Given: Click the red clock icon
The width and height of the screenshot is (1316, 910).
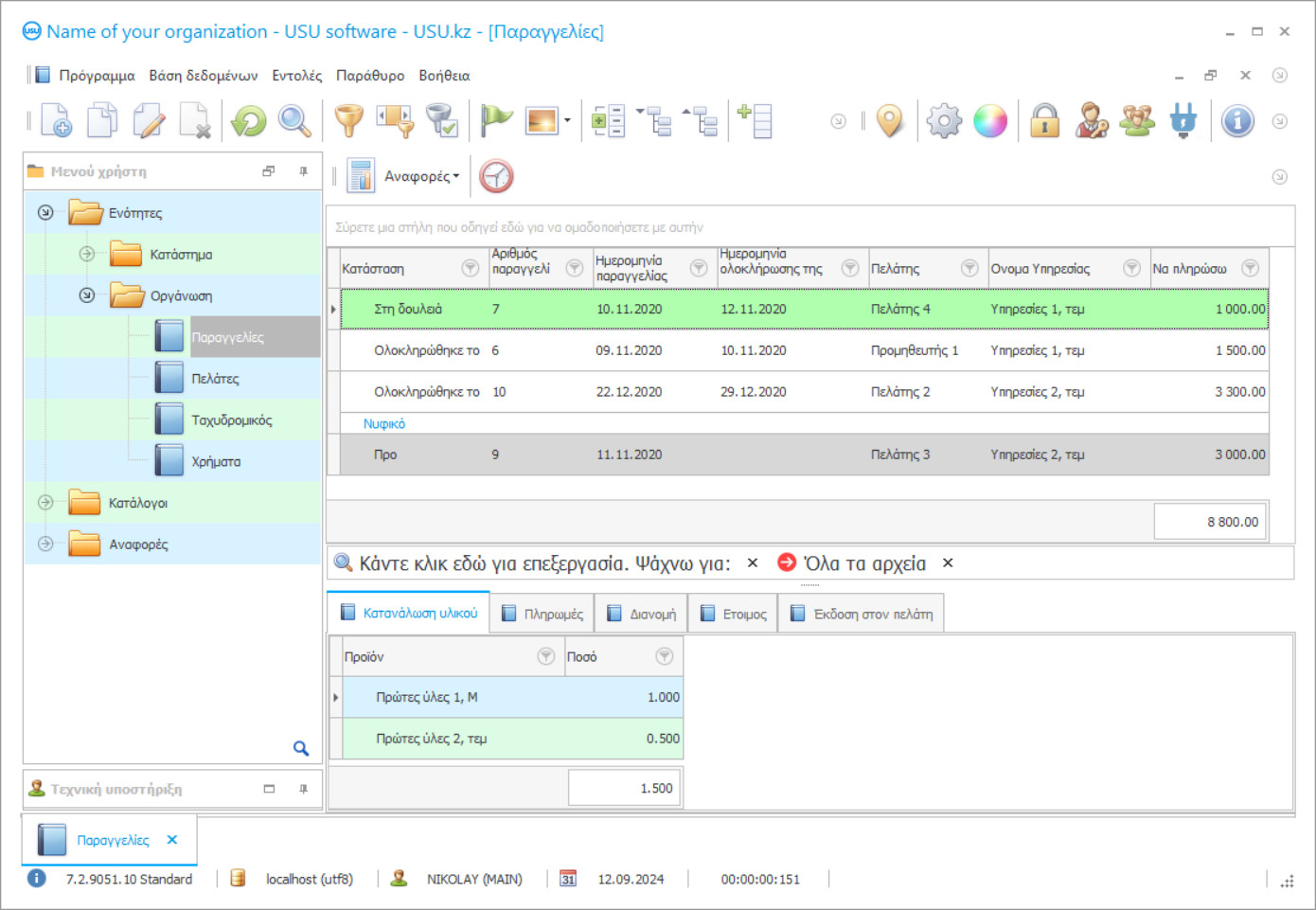Looking at the screenshot, I should point(496,176).
